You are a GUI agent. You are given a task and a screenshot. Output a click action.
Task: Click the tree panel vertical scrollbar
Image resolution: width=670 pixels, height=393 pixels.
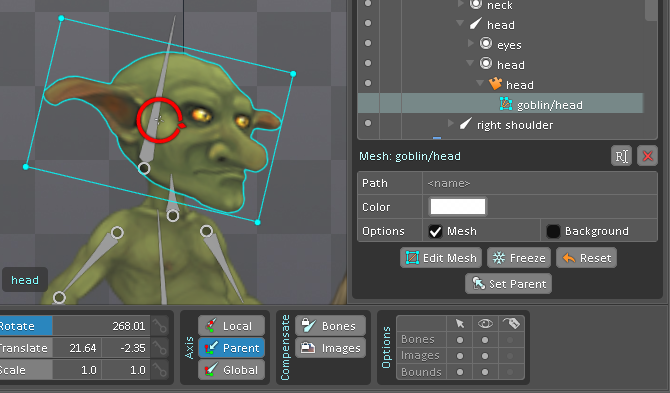pyautogui.click(x=651, y=9)
